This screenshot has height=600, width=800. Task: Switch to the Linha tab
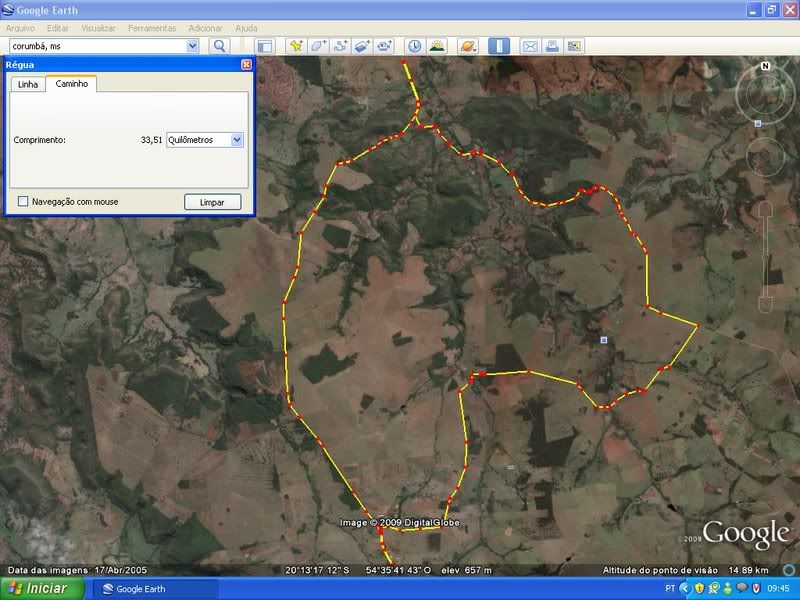[x=28, y=84]
